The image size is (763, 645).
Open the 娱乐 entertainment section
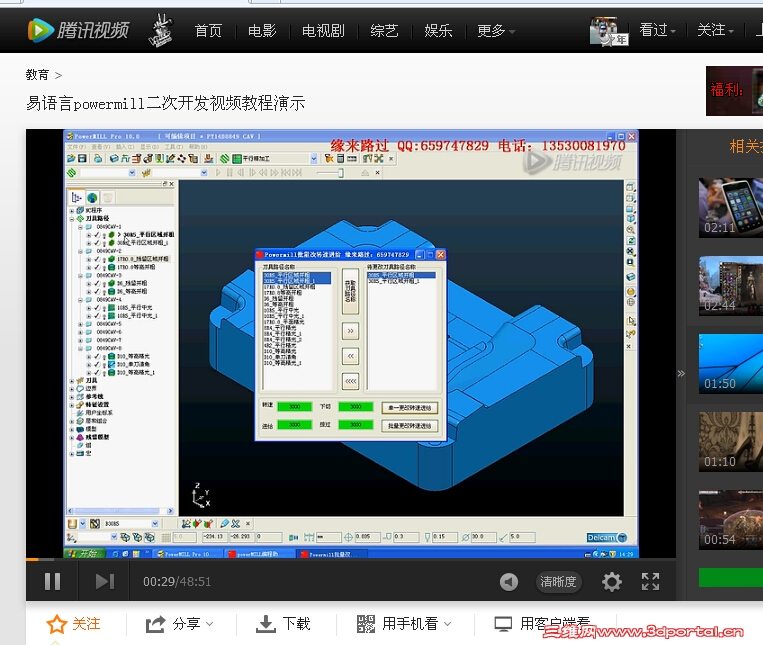tap(438, 31)
